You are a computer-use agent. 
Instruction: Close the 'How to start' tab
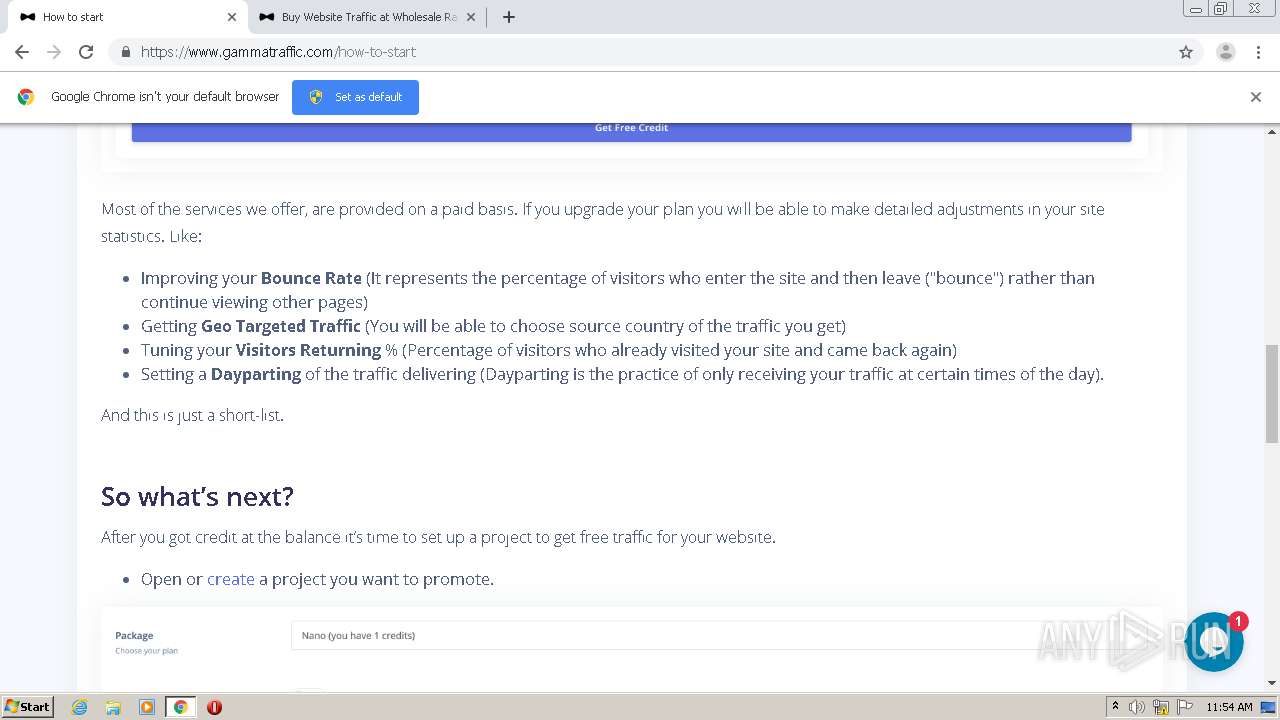(x=232, y=17)
